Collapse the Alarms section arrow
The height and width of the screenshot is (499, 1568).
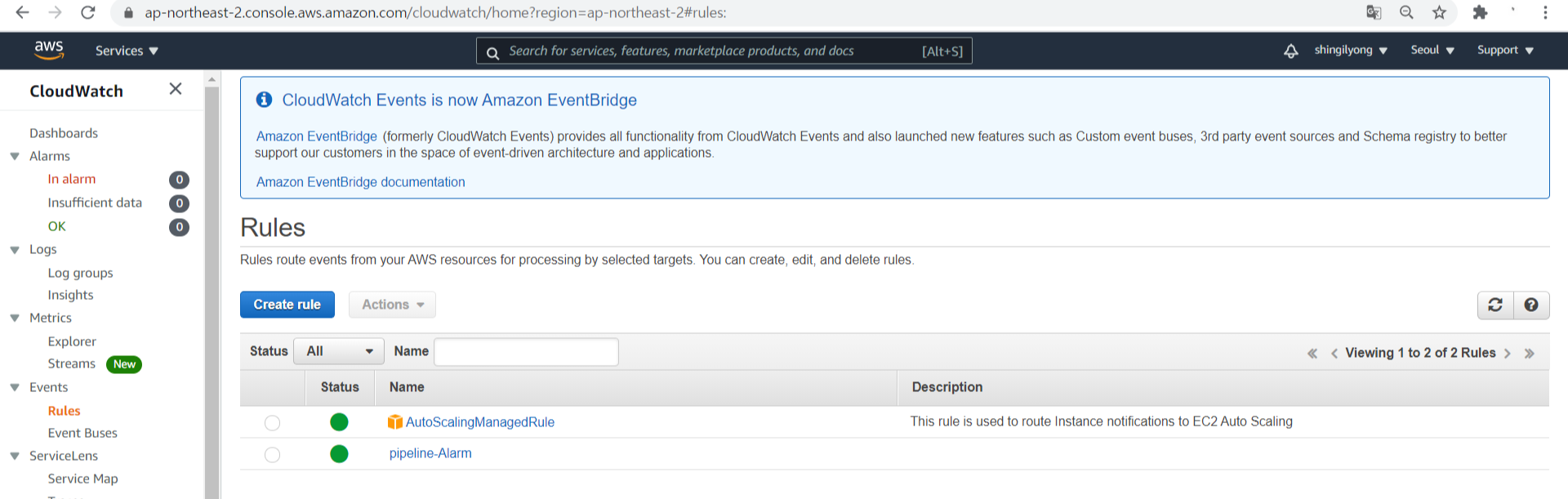tap(15, 156)
